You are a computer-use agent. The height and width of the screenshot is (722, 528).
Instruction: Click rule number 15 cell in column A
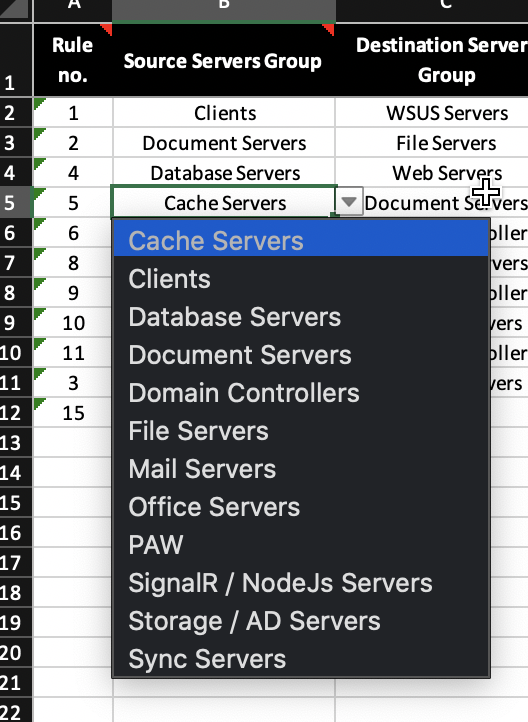73,413
